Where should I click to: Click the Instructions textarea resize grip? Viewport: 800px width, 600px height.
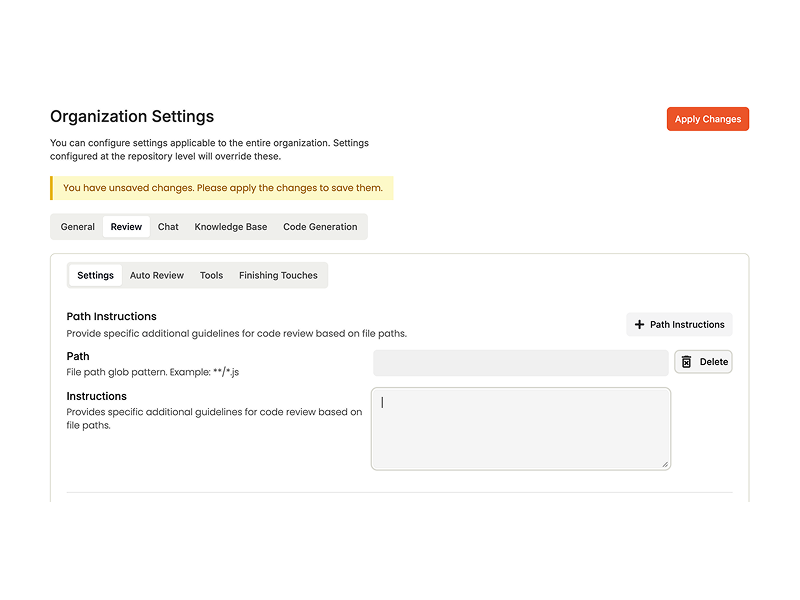click(x=665, y=464)
